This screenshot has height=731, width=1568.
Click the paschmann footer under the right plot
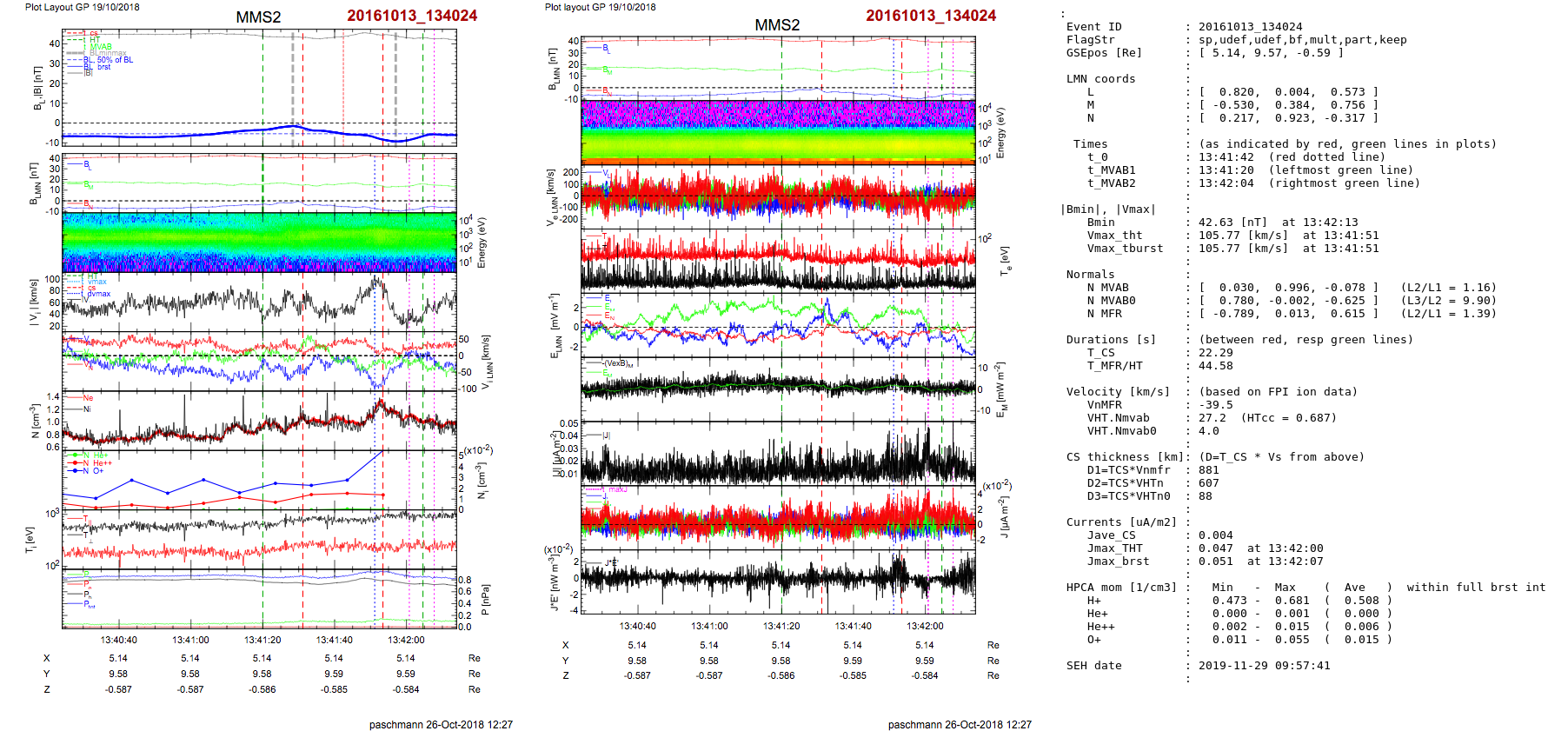pyautogui.click(x=960, y=724)
